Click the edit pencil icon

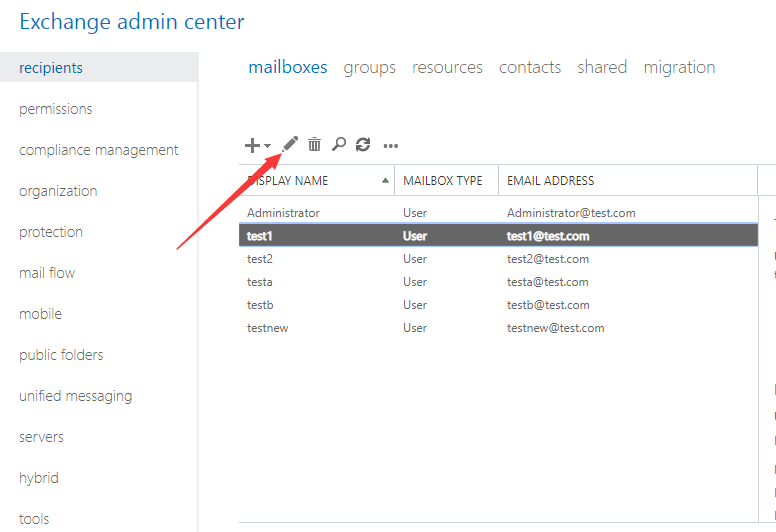[290, 144]
